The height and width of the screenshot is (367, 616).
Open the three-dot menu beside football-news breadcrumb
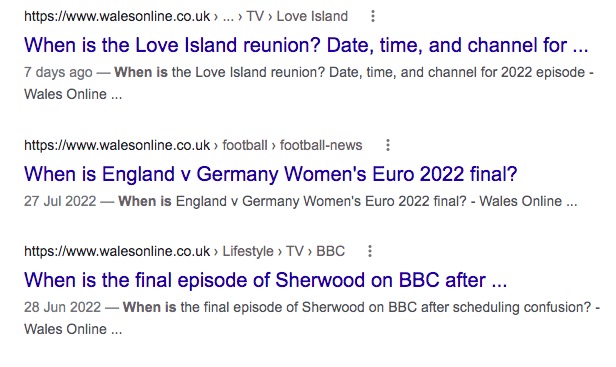point(388,145)
